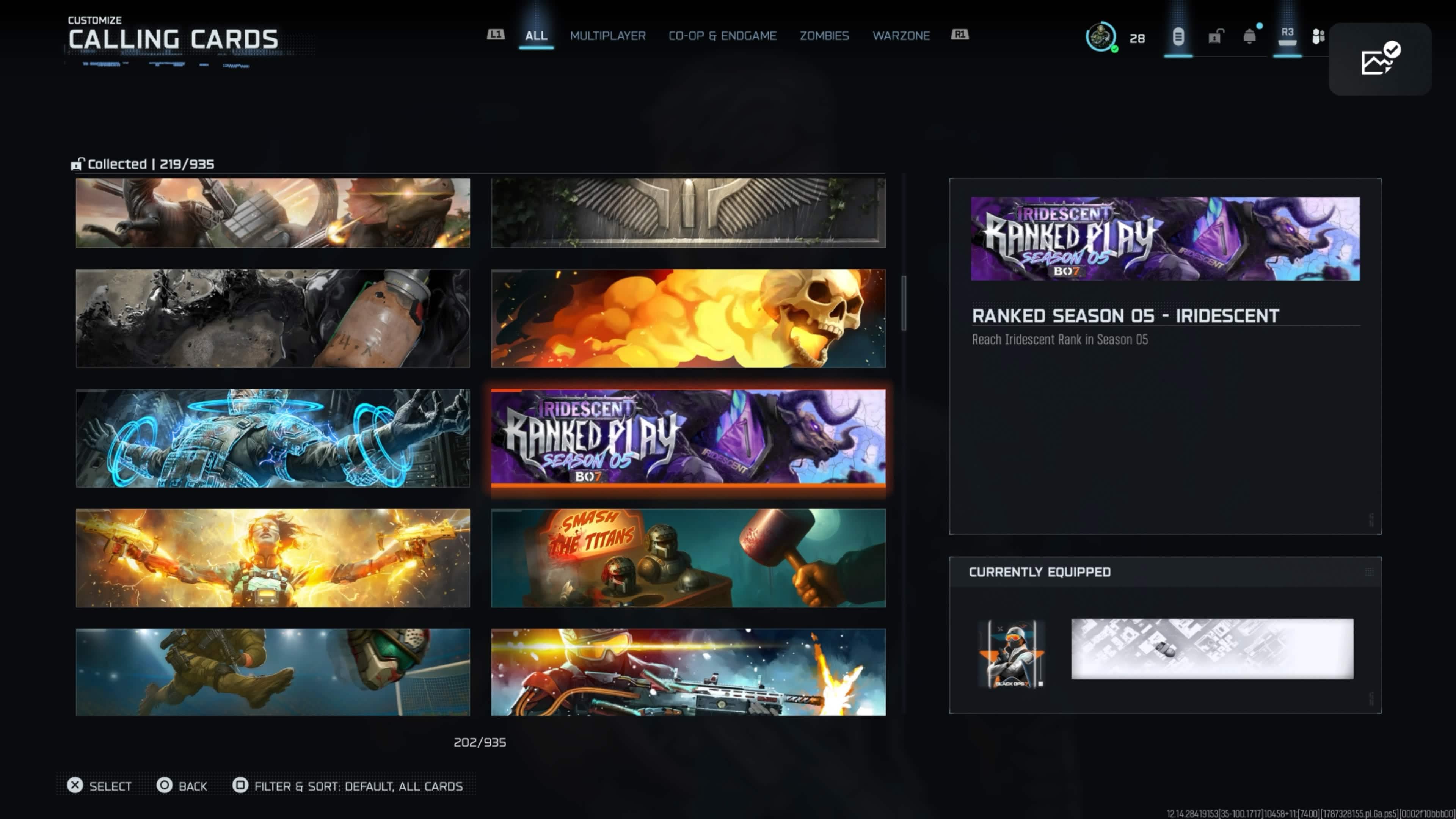Click the CALLING CARDS page title
The width and height of the screenshot is (1456, 819).
click(174, 39)
